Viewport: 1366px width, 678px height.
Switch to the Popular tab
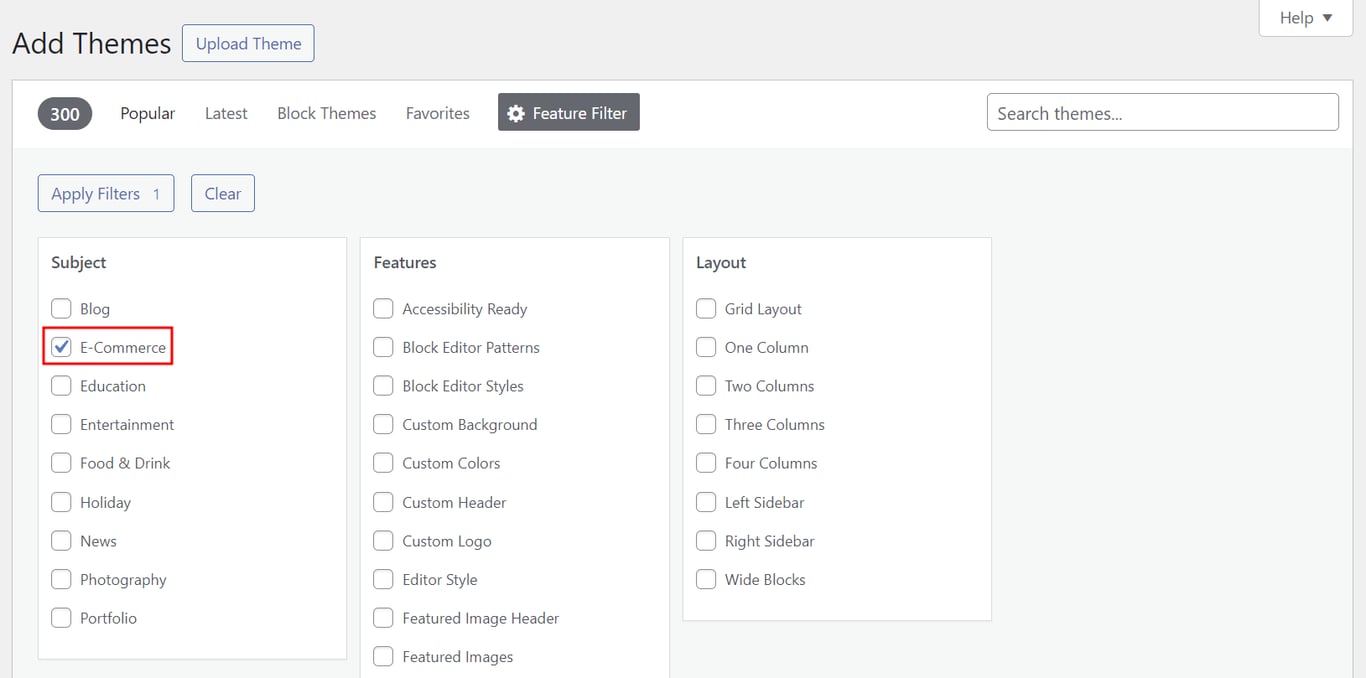pyautogui.click(x=146, y=113)
